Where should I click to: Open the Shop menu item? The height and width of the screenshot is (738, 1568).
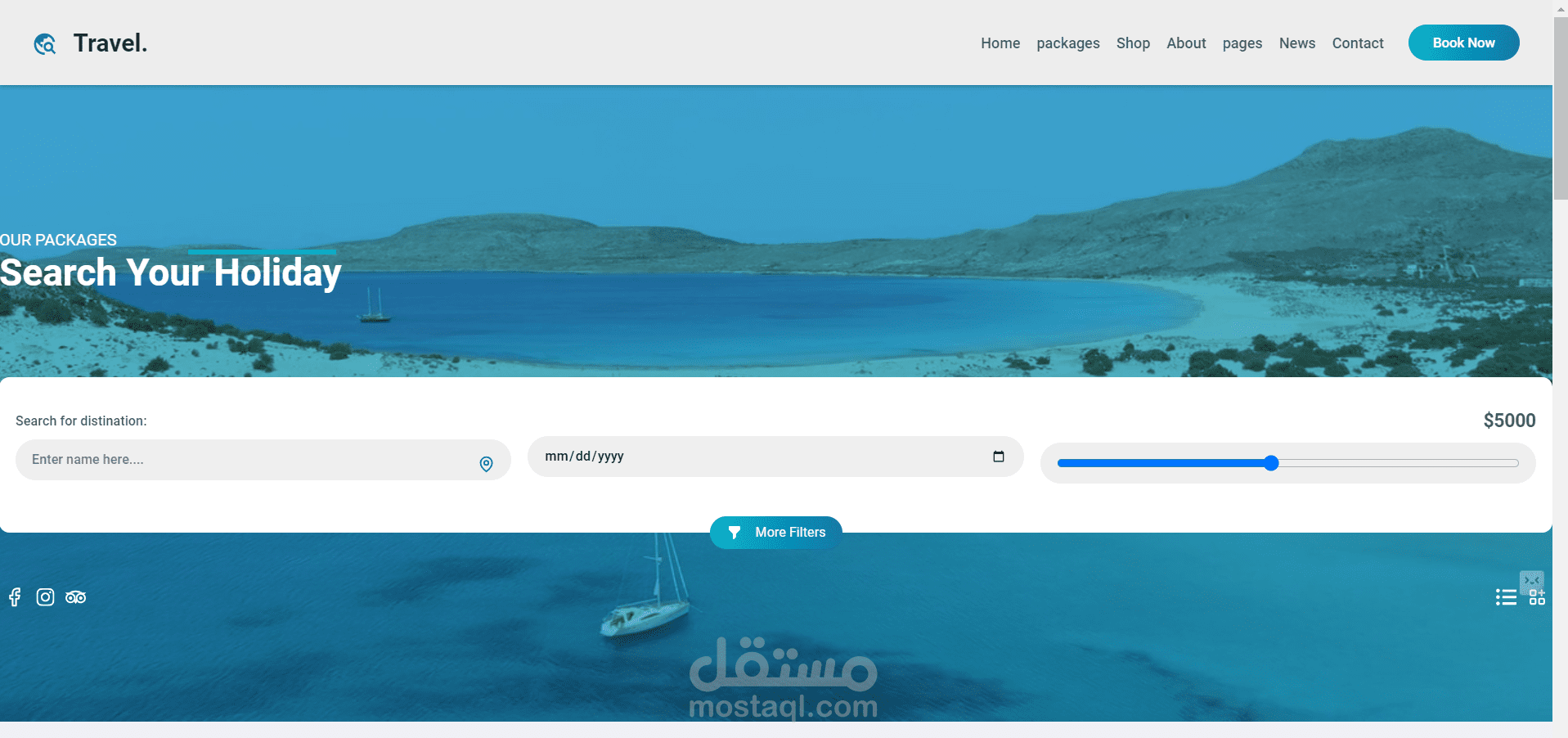tap(1133, 43)
